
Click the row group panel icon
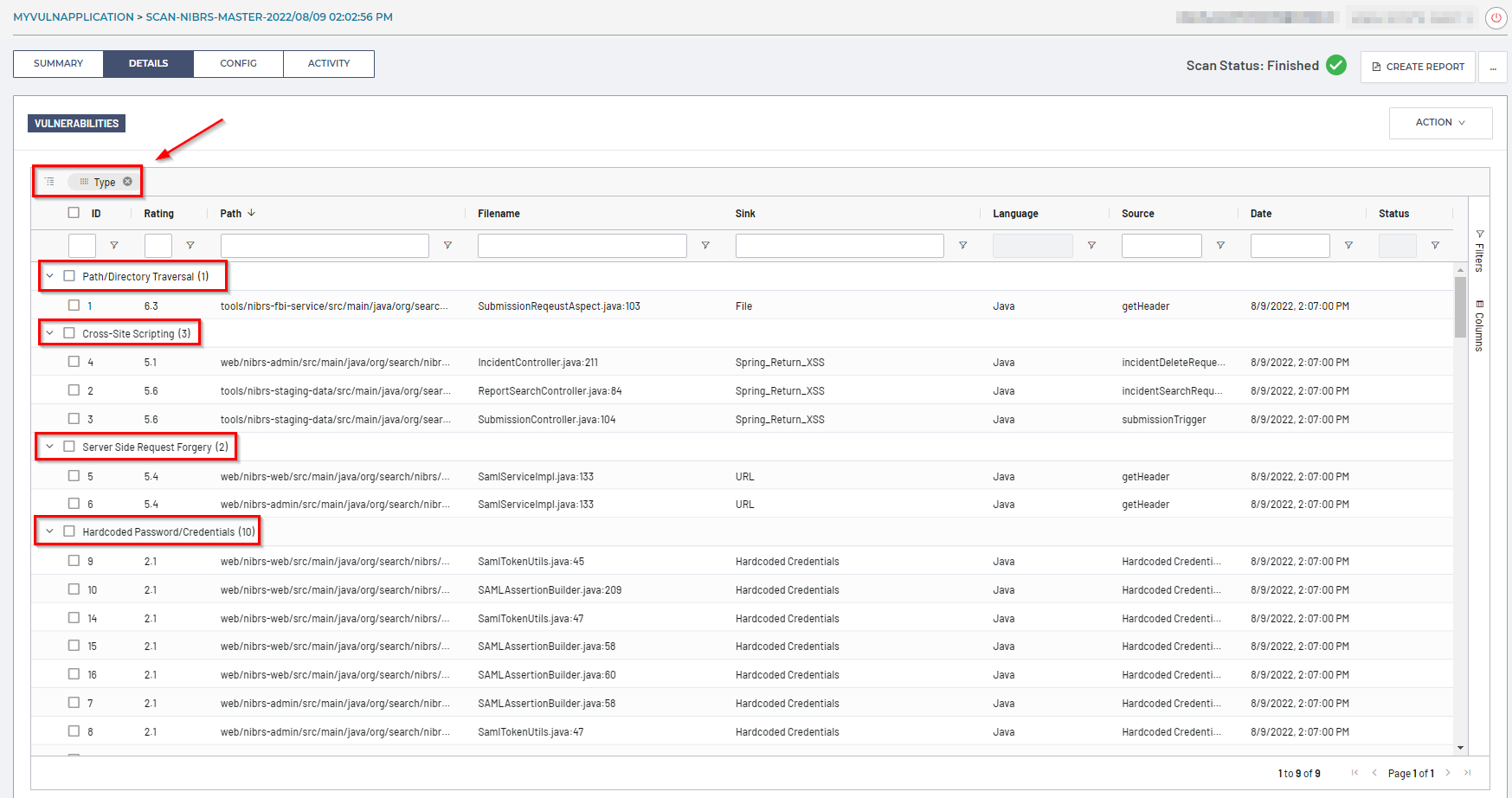click(50, 182)
